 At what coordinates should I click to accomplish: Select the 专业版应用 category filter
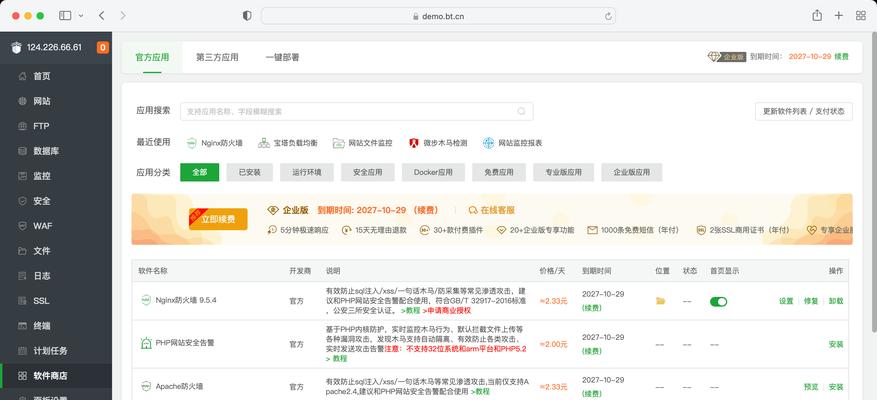point(563,172)
